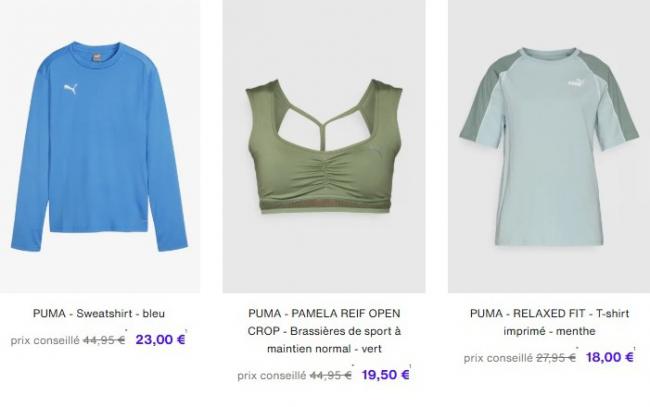Select the 19,50 € sale price
Image resolution: width=650 pixels, height=407 pixels.
pos(386,375)
